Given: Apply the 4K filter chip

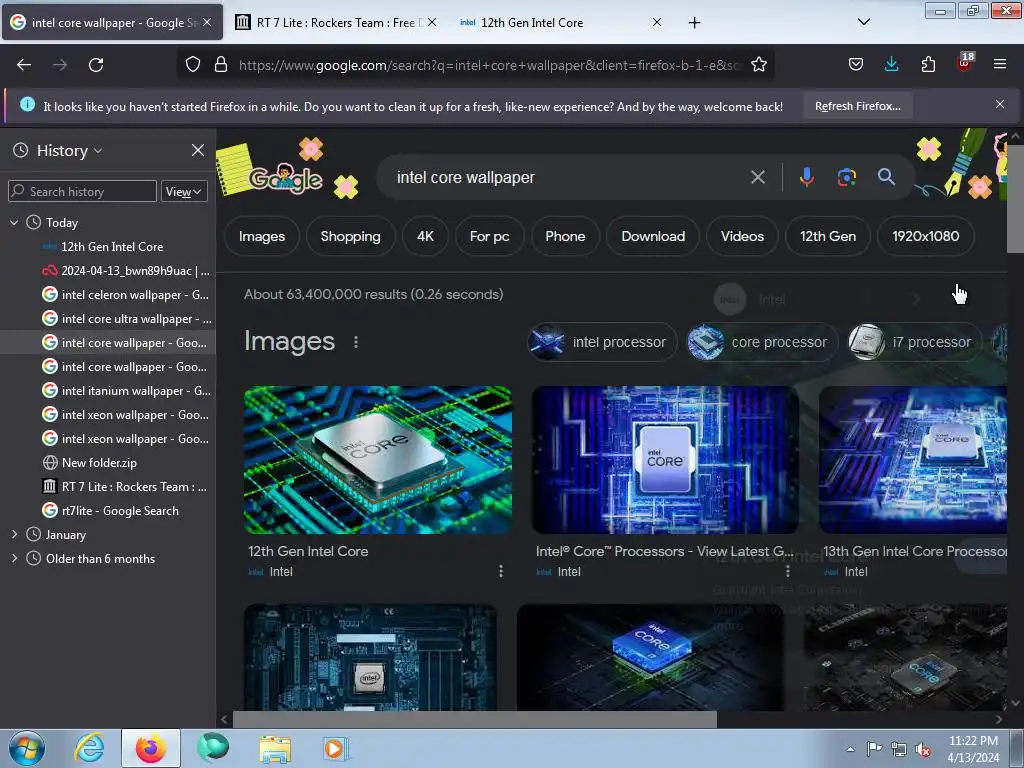Looking at the screenshot, I should (425, 236).
